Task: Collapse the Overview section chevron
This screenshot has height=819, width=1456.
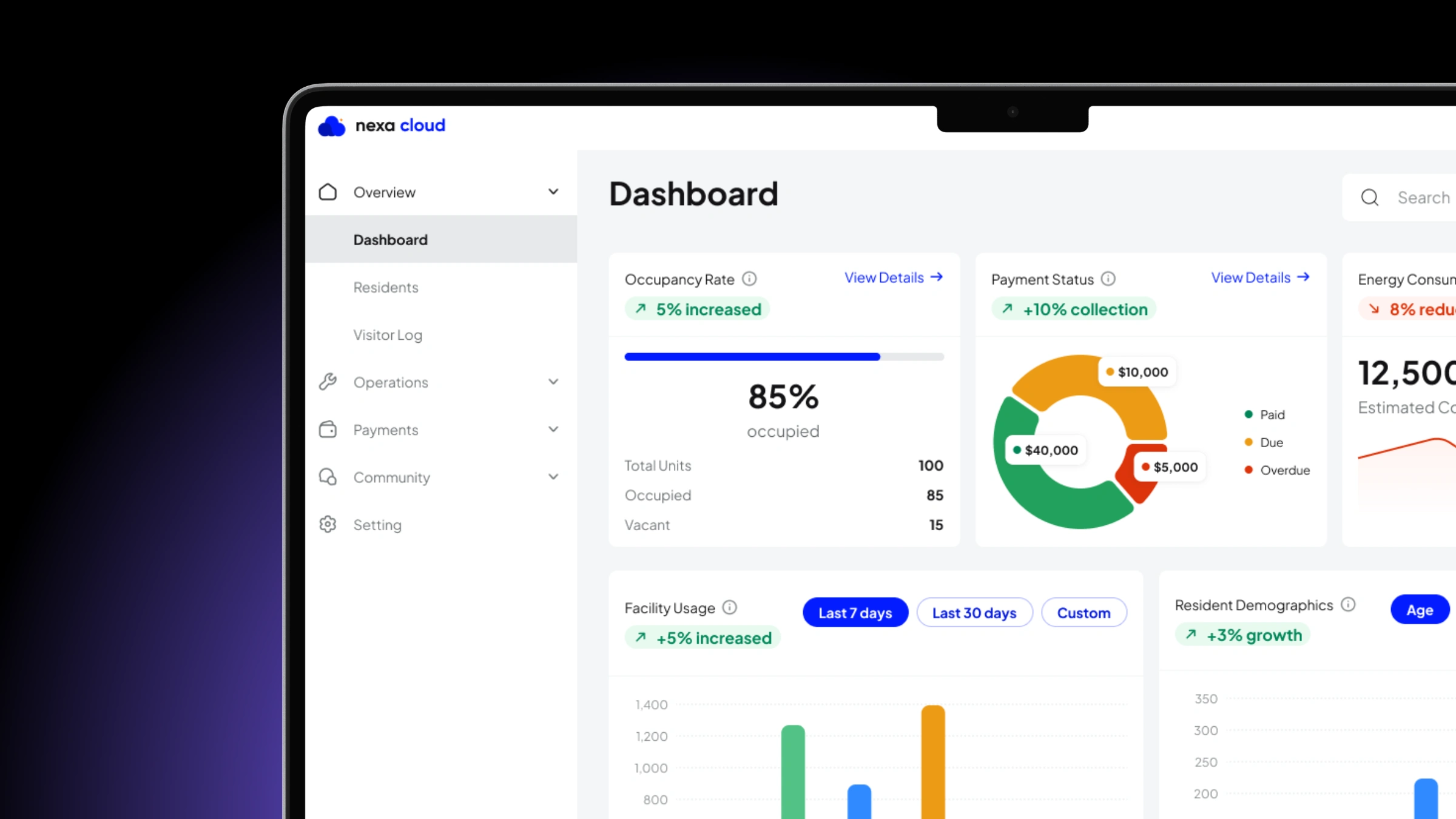Action: point(553,192)
